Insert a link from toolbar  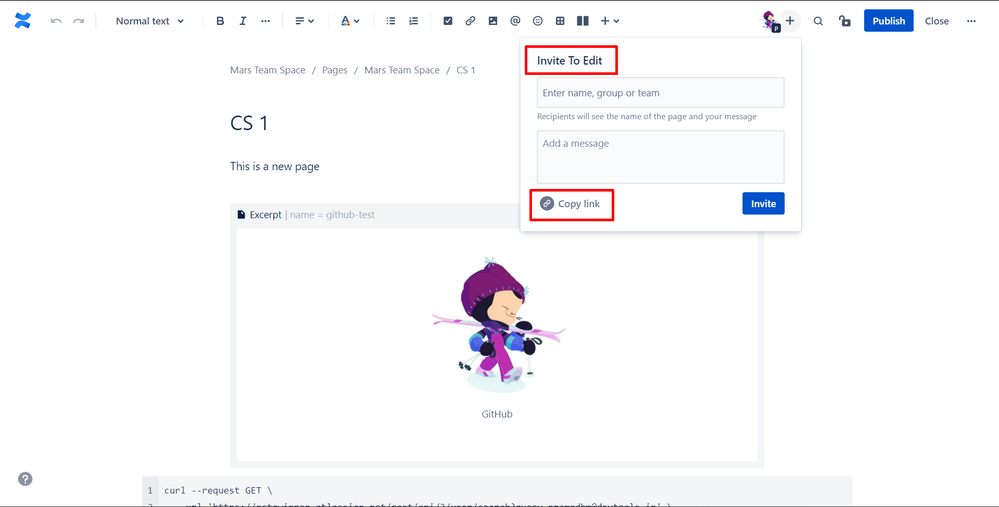point(470,21)
